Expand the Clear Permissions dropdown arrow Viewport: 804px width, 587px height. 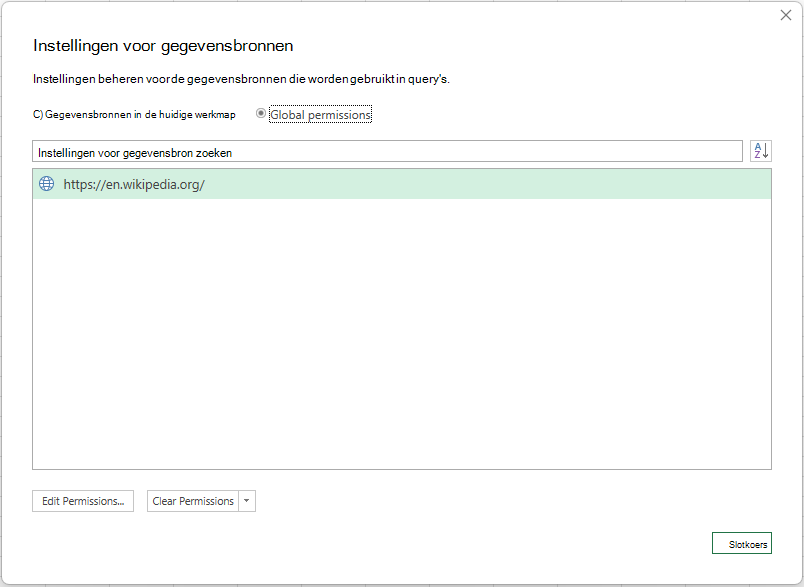247,501
